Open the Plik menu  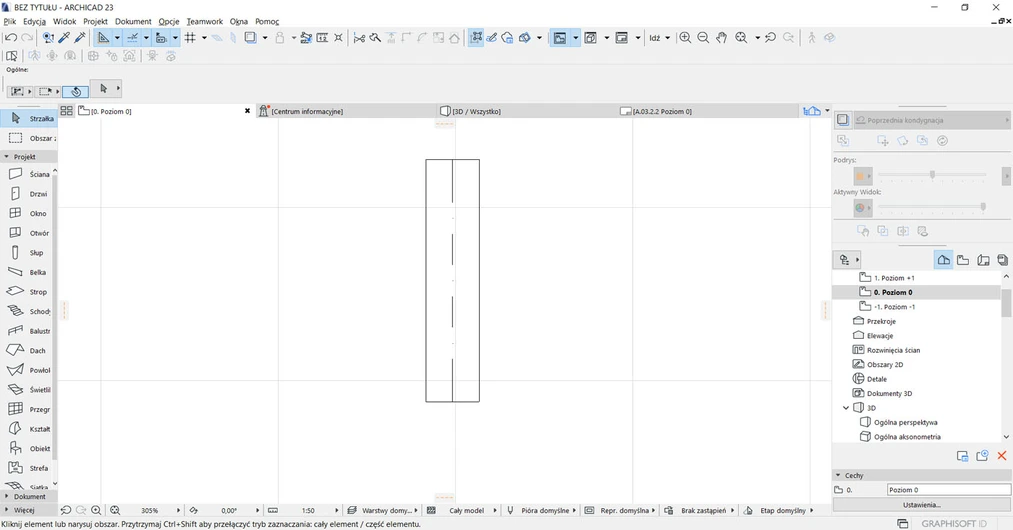(x=10, y=21)
